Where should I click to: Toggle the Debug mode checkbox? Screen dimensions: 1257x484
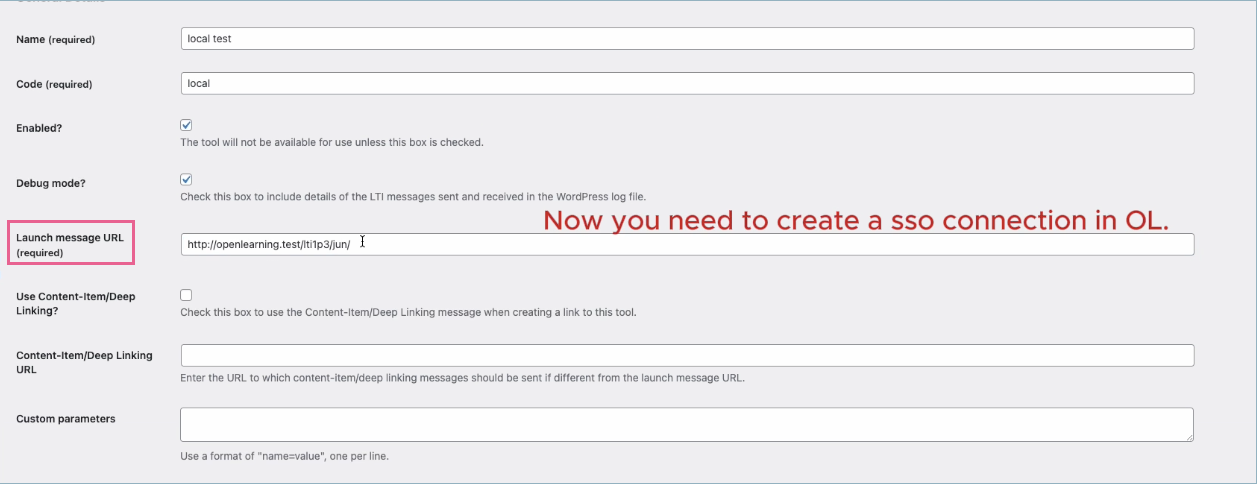click(x=186, y=179)
